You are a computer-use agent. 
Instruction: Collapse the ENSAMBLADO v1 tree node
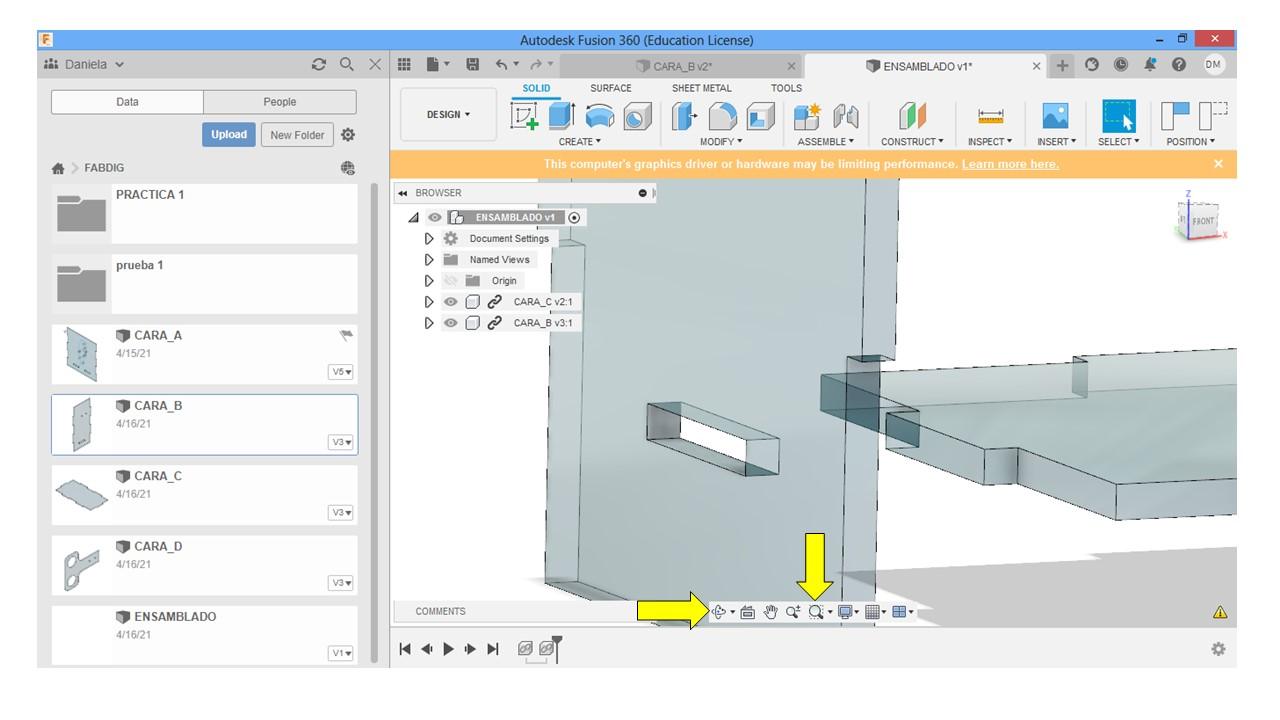(x=414, y=218)
